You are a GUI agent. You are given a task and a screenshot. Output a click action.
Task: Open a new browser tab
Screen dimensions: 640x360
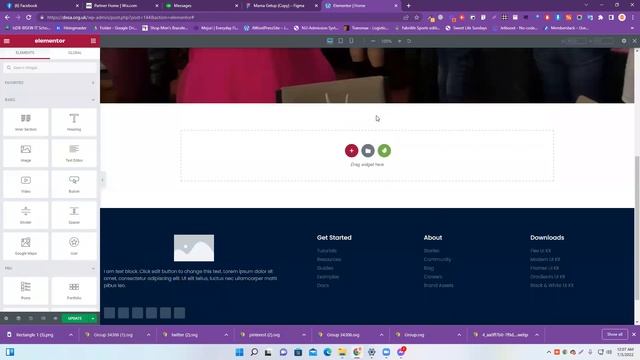point(408,6)
